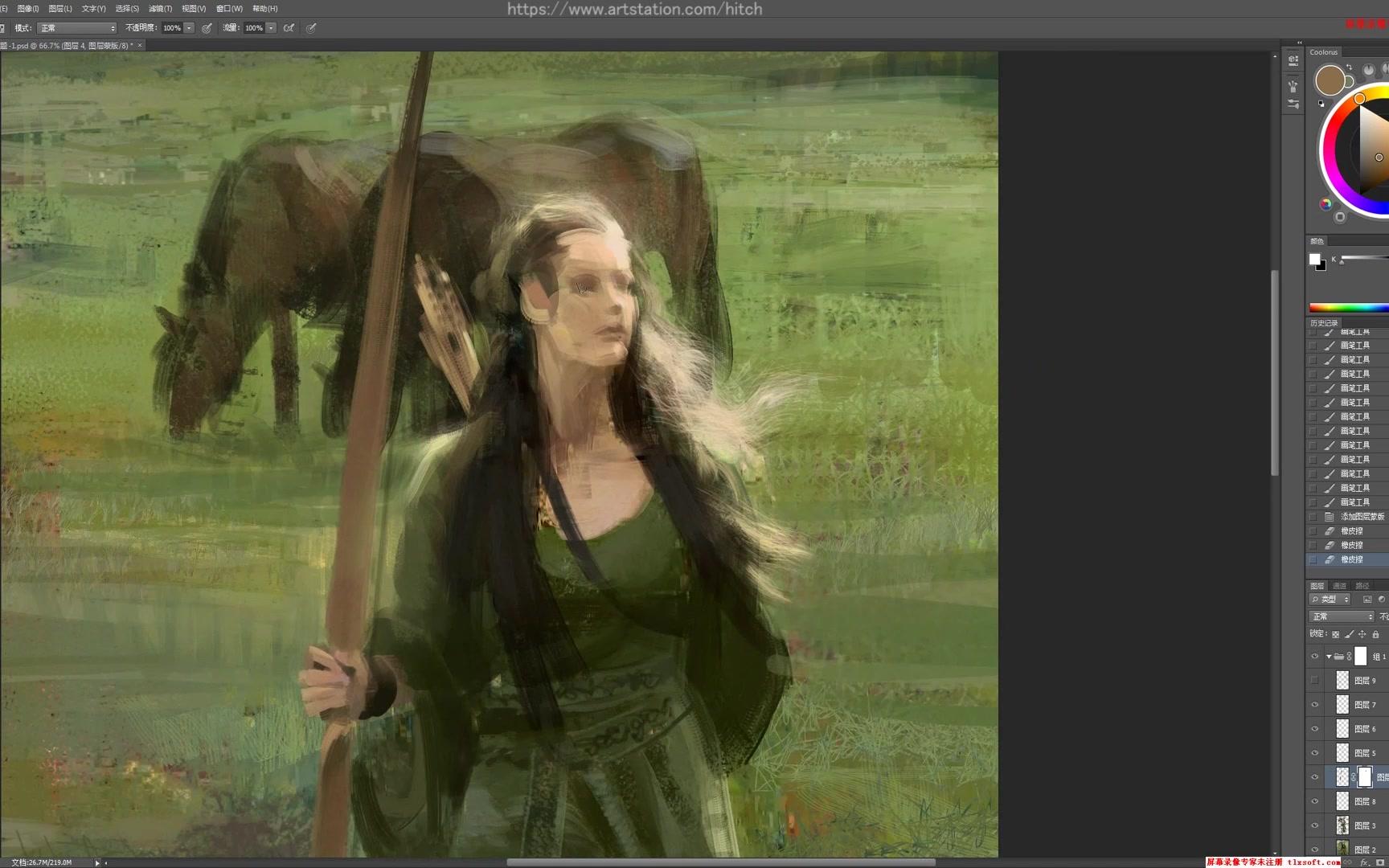Filter layers by pixel type icon
Image resolution: width=1389 pixels, height=868 pixels.
(x=1367, y=600)
